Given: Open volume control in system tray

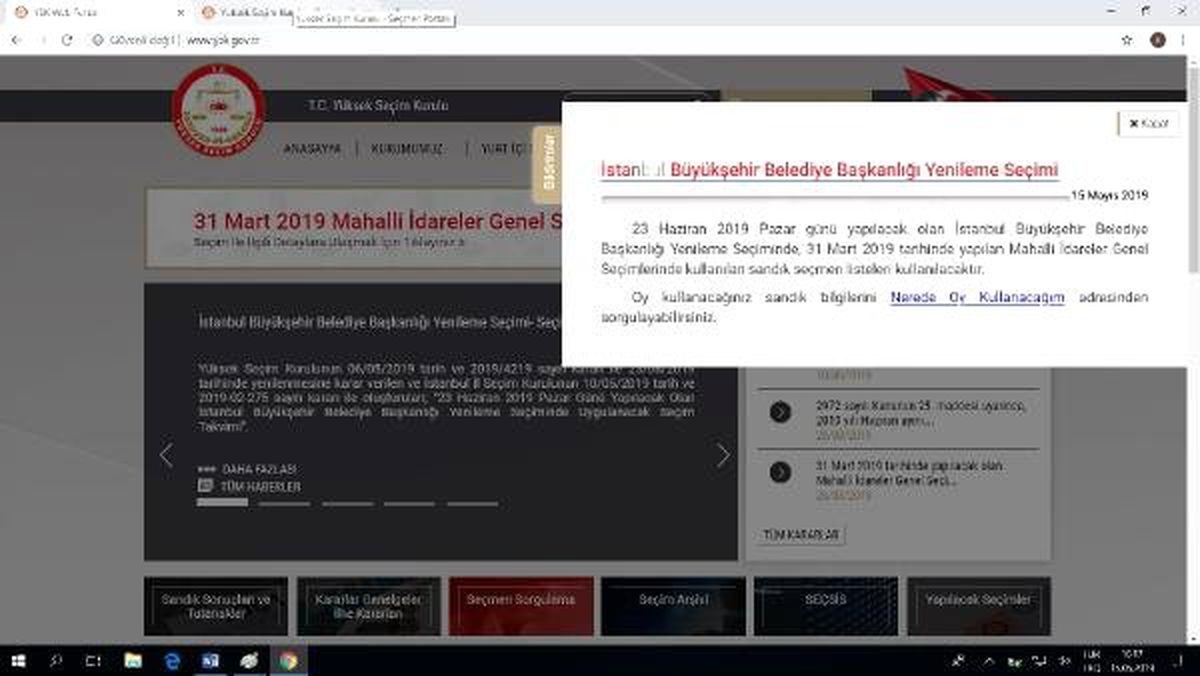Looking at the screenshot, I should [1064, 661].
